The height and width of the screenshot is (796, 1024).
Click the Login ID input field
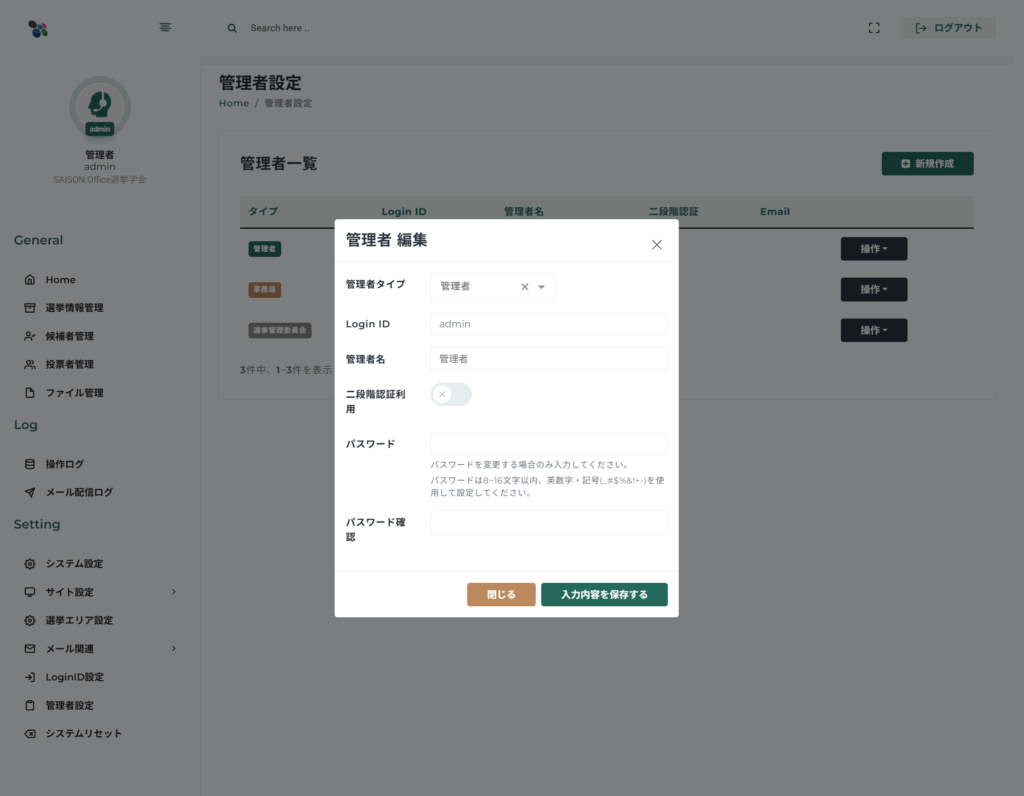point(549,324)
